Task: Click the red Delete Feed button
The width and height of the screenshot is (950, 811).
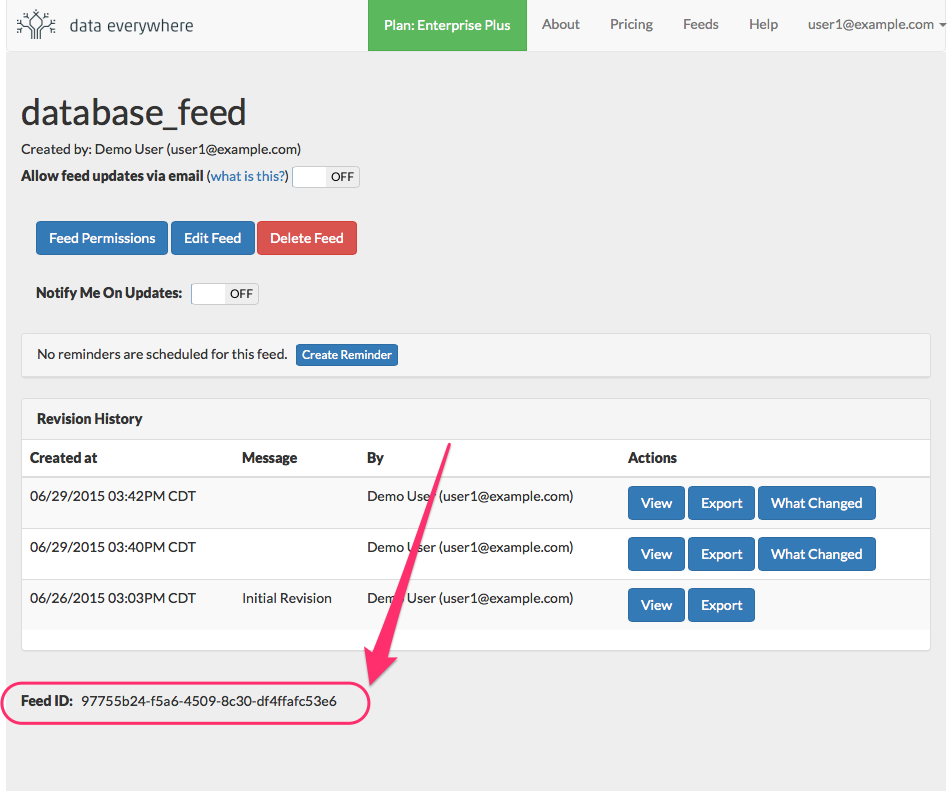Action: (307, 238)
